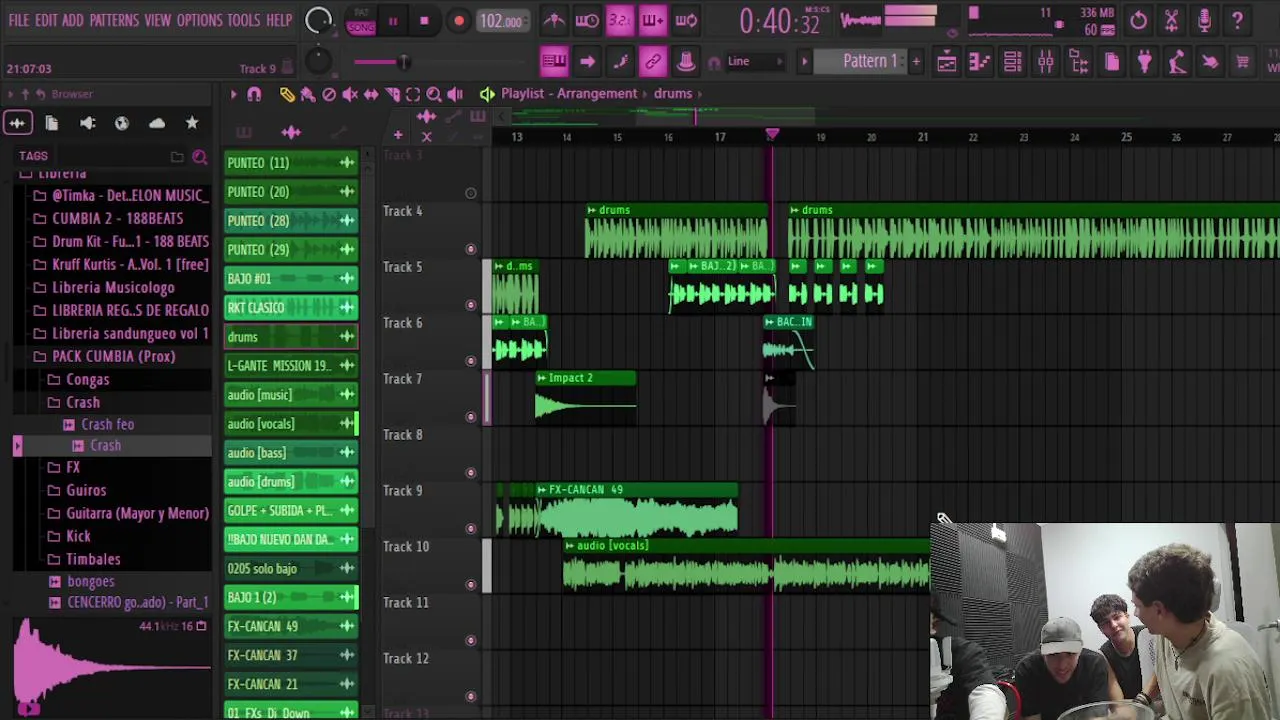Mute Track 5 with its green dot

click(471, 305)
